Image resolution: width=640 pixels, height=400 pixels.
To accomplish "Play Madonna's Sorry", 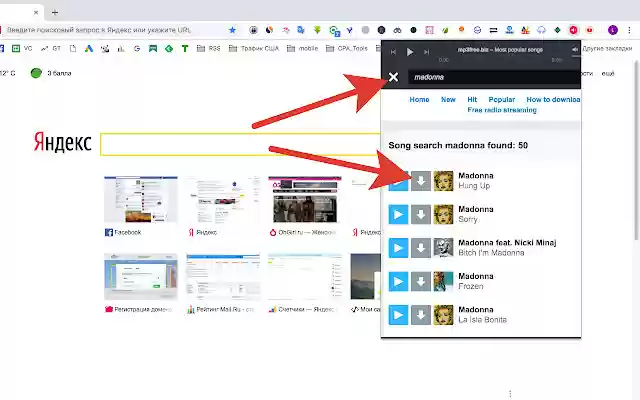I will pos(398,214).
